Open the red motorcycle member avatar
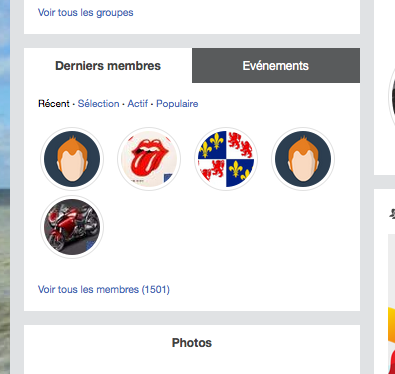This screenshot has width=395, height=374. (x=72, y=227)
